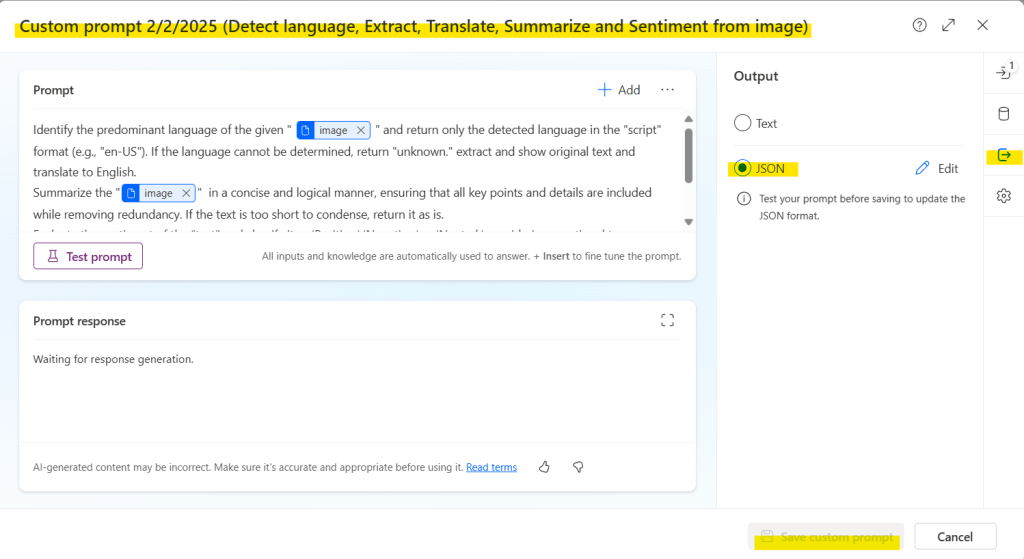Click the Test prompt button
The width and height of the screenshot is (1024, 559).
[88, 256]
